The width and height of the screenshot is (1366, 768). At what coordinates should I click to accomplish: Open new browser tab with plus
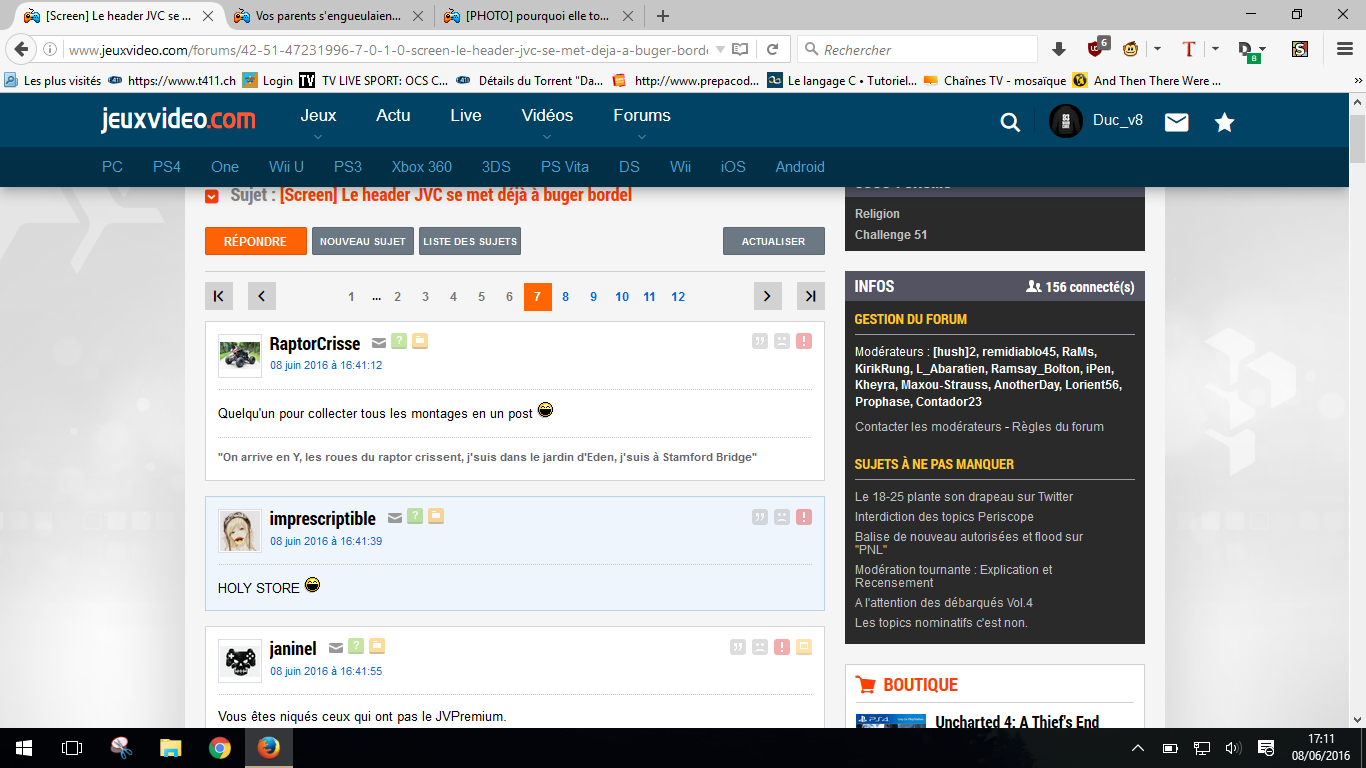tap(662, 16)
